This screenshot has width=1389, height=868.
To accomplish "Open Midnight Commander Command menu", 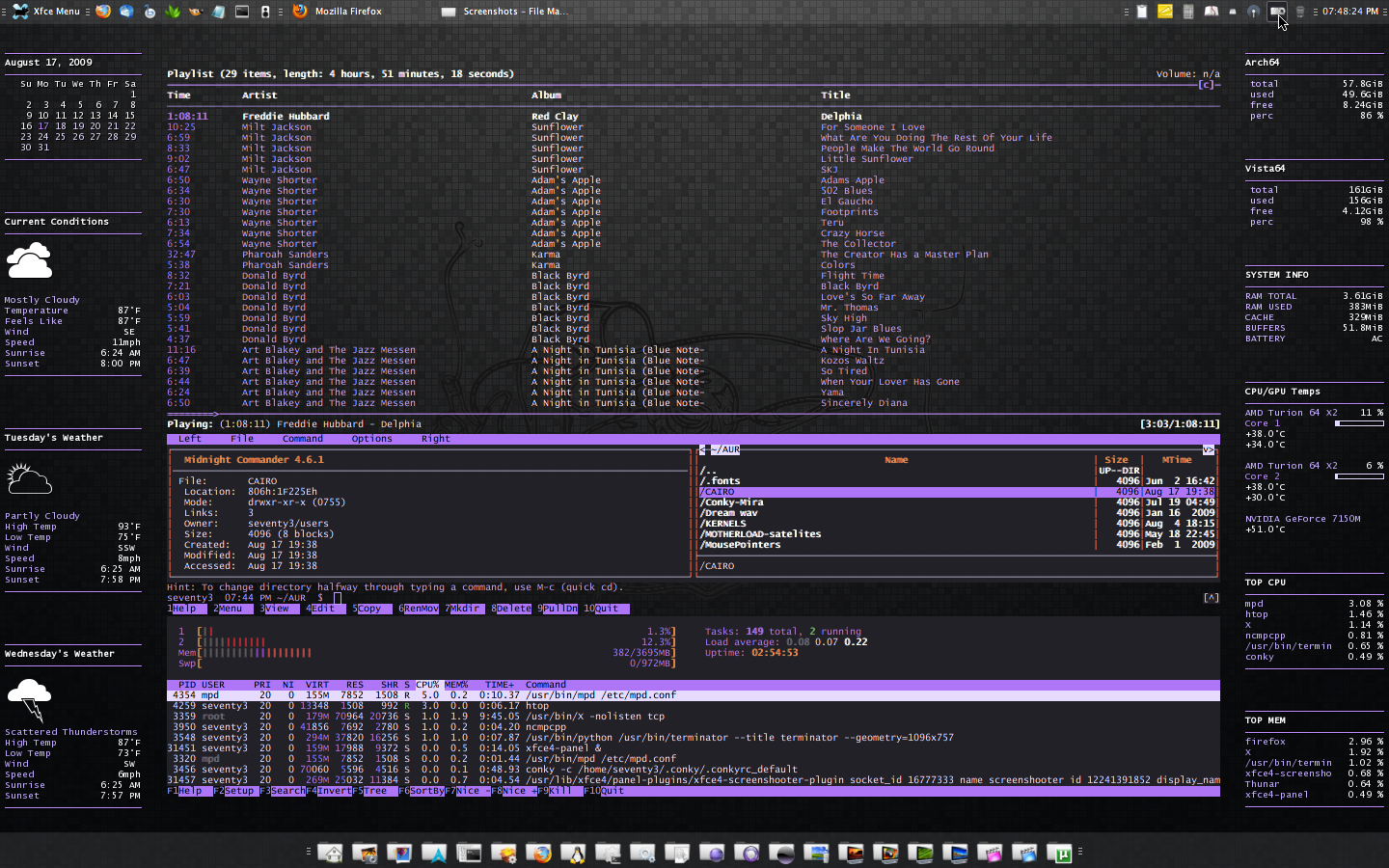I will pyautogui.click(x=303, y=439).
